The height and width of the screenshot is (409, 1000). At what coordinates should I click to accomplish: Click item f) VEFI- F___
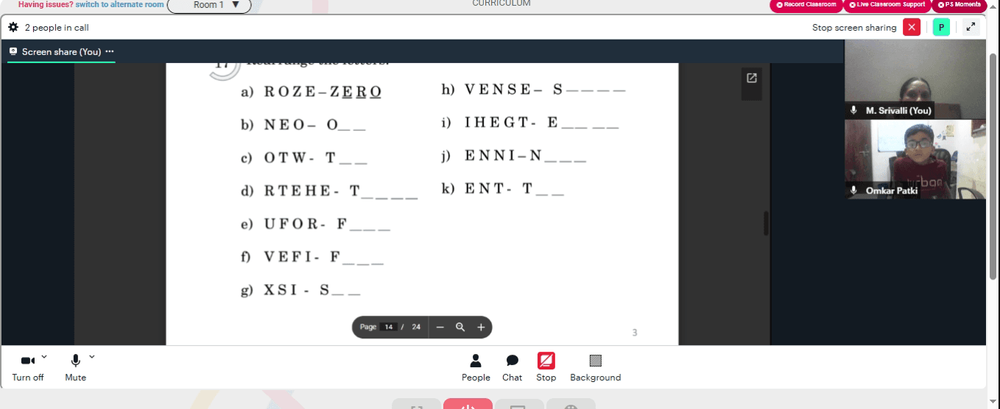click(312, 257)
